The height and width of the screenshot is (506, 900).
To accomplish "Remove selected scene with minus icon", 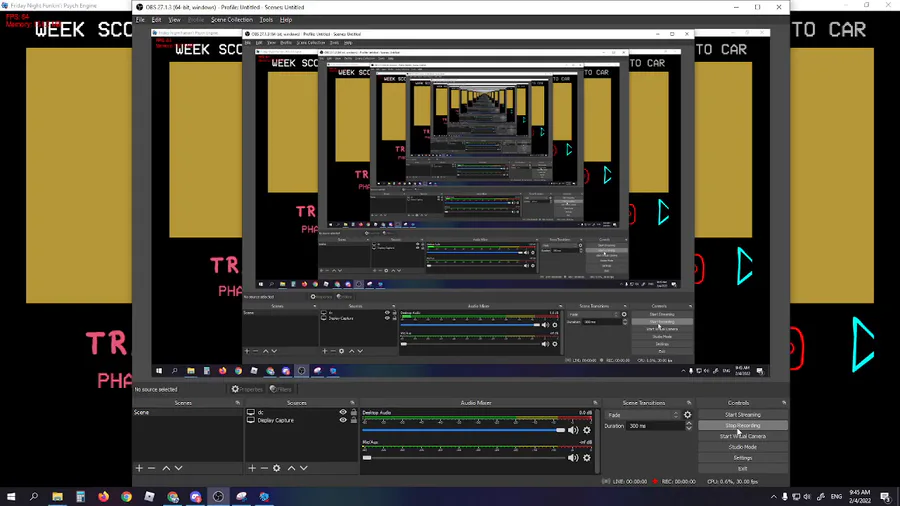I will pyautogui.click(x=152, y=468).
